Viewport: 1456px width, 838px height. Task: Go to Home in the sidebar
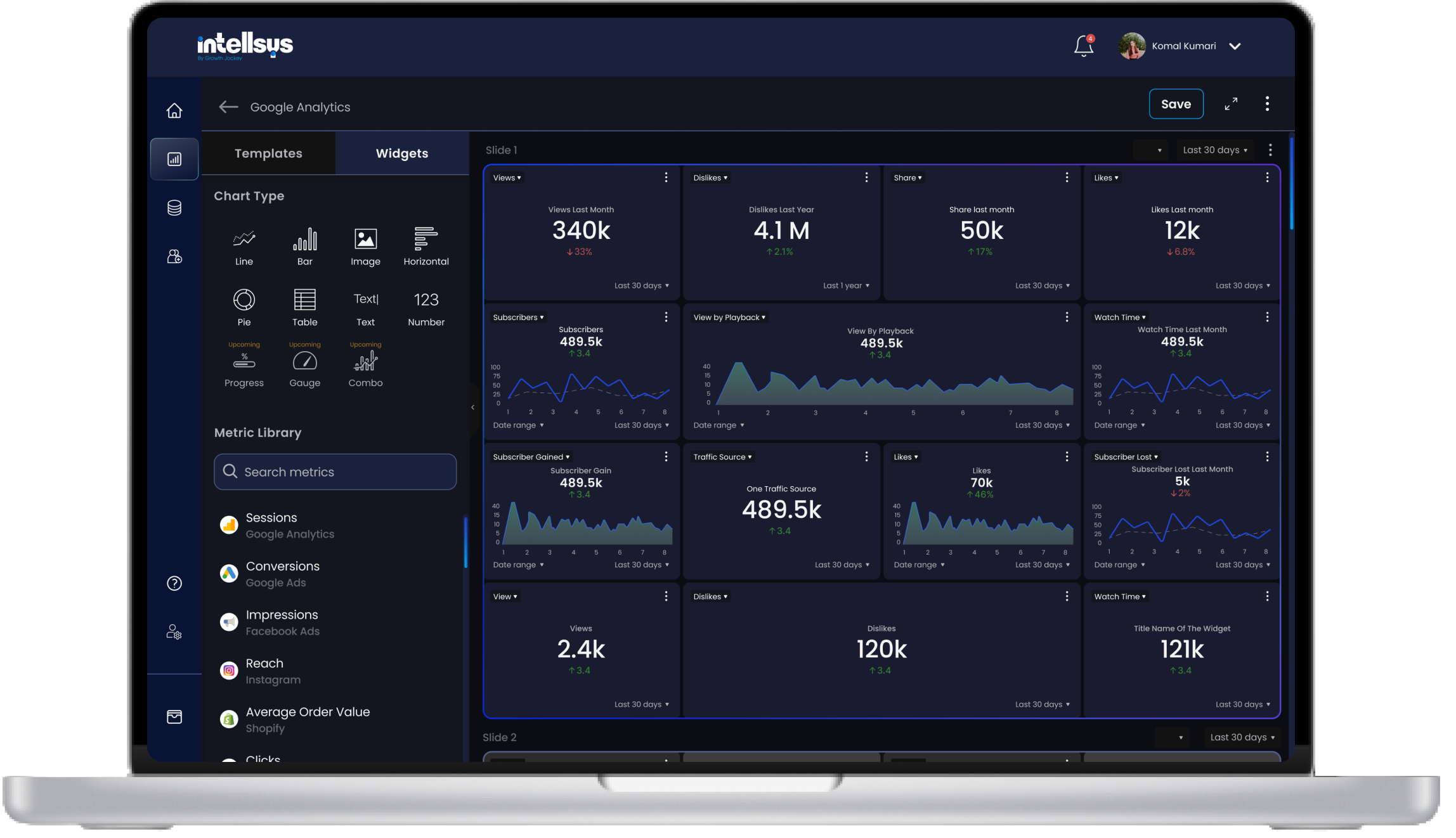174,111
